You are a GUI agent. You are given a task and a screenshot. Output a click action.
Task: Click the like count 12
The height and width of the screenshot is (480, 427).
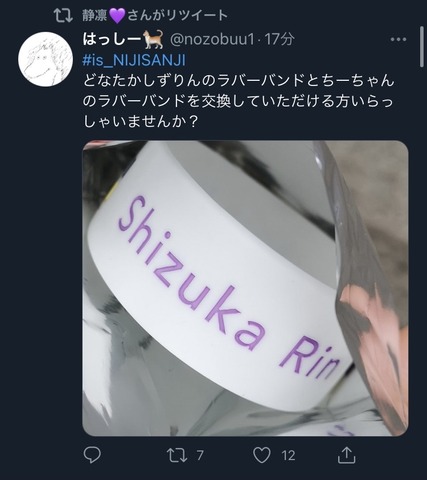[288, 455]
